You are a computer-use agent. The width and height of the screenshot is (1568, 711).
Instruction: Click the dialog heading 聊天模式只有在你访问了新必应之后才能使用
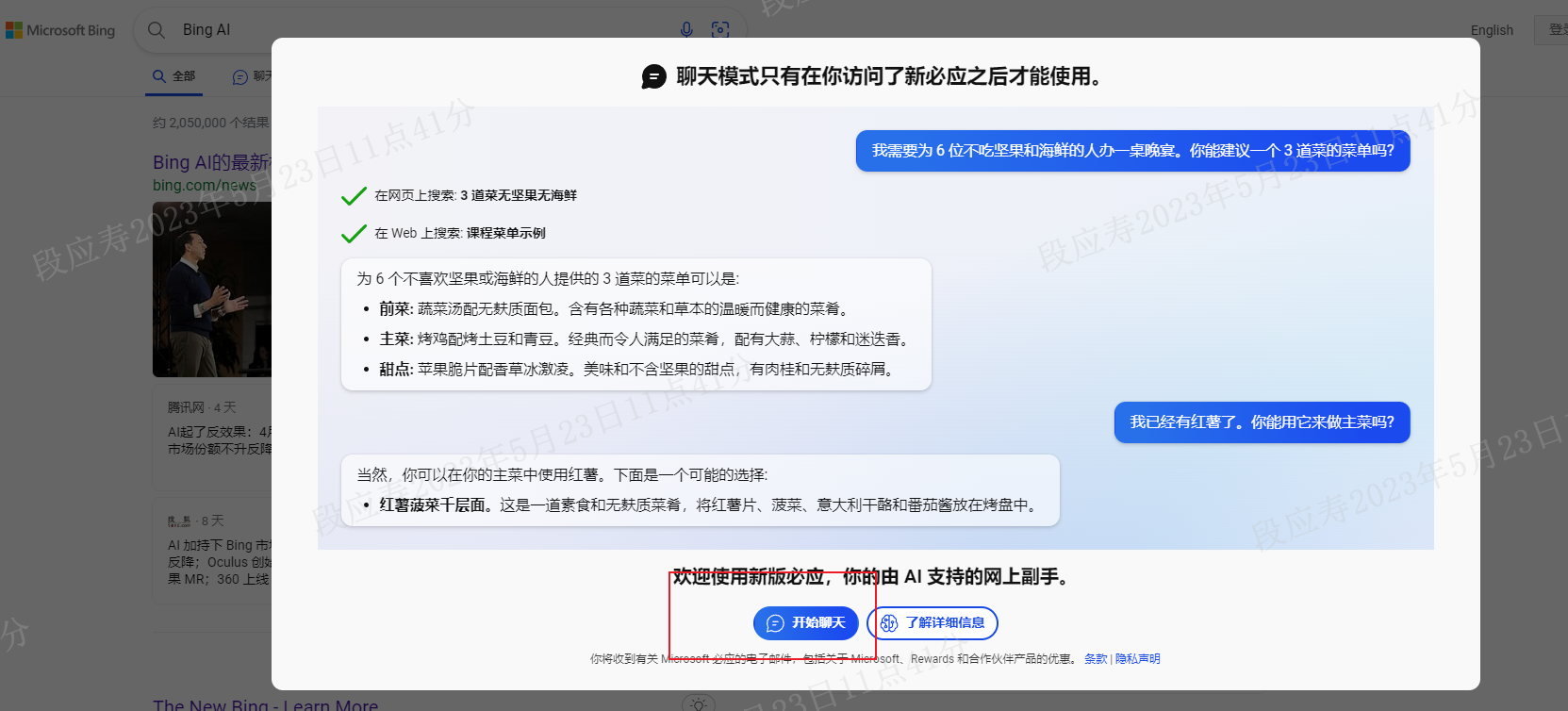[x=889, y=76]
